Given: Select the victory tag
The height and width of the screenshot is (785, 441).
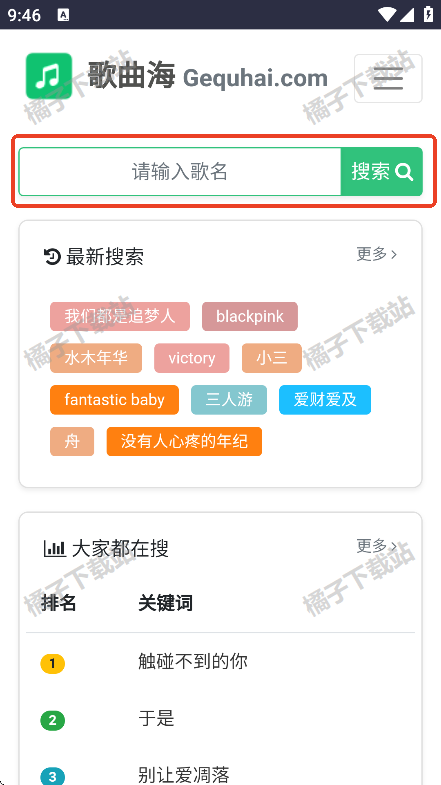Looking at the screenshot, I should tap(192, 358).
